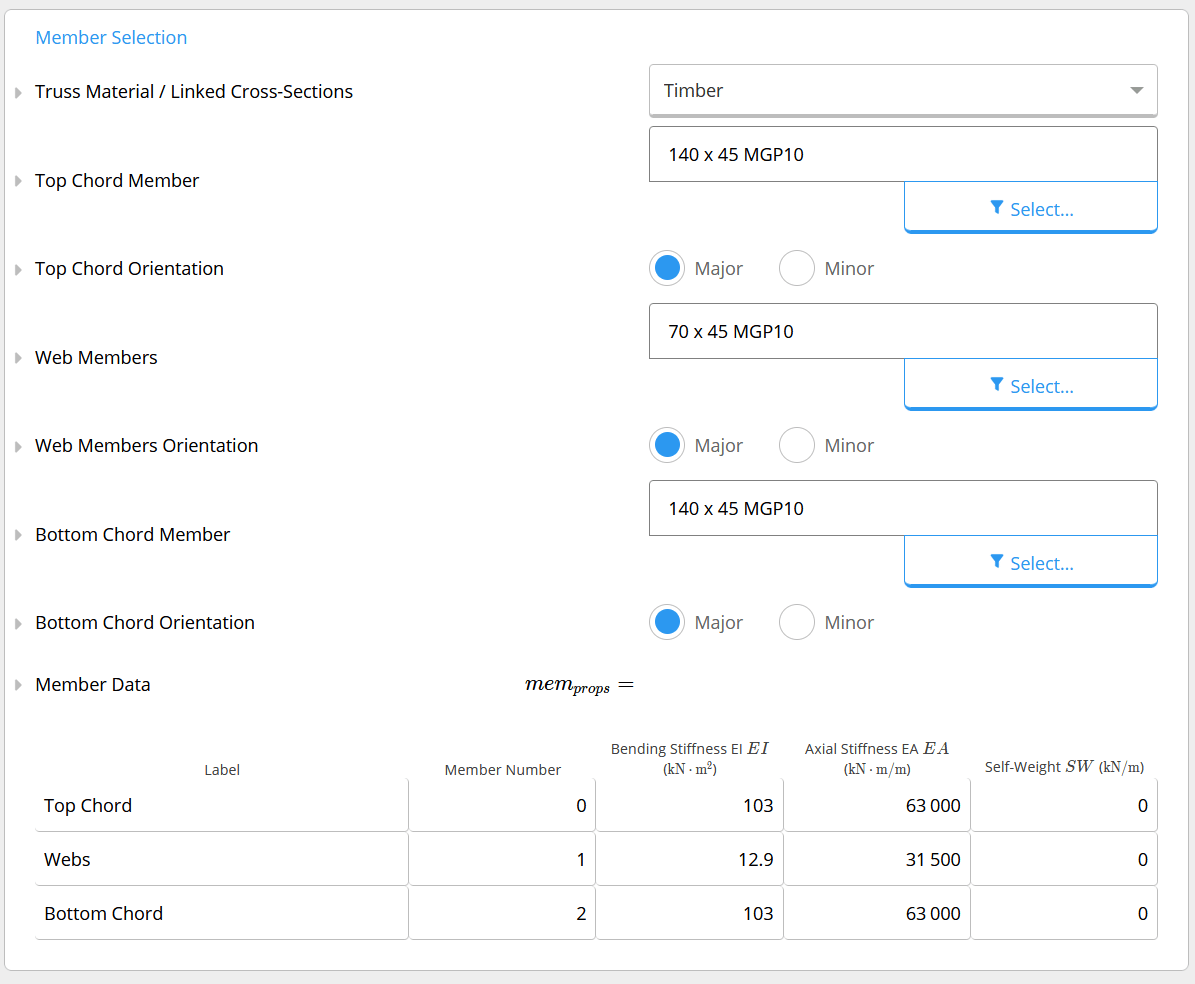1195x984 pixels.
Task: Select Major for Top Chord Orientation
Action: point(667,268)
